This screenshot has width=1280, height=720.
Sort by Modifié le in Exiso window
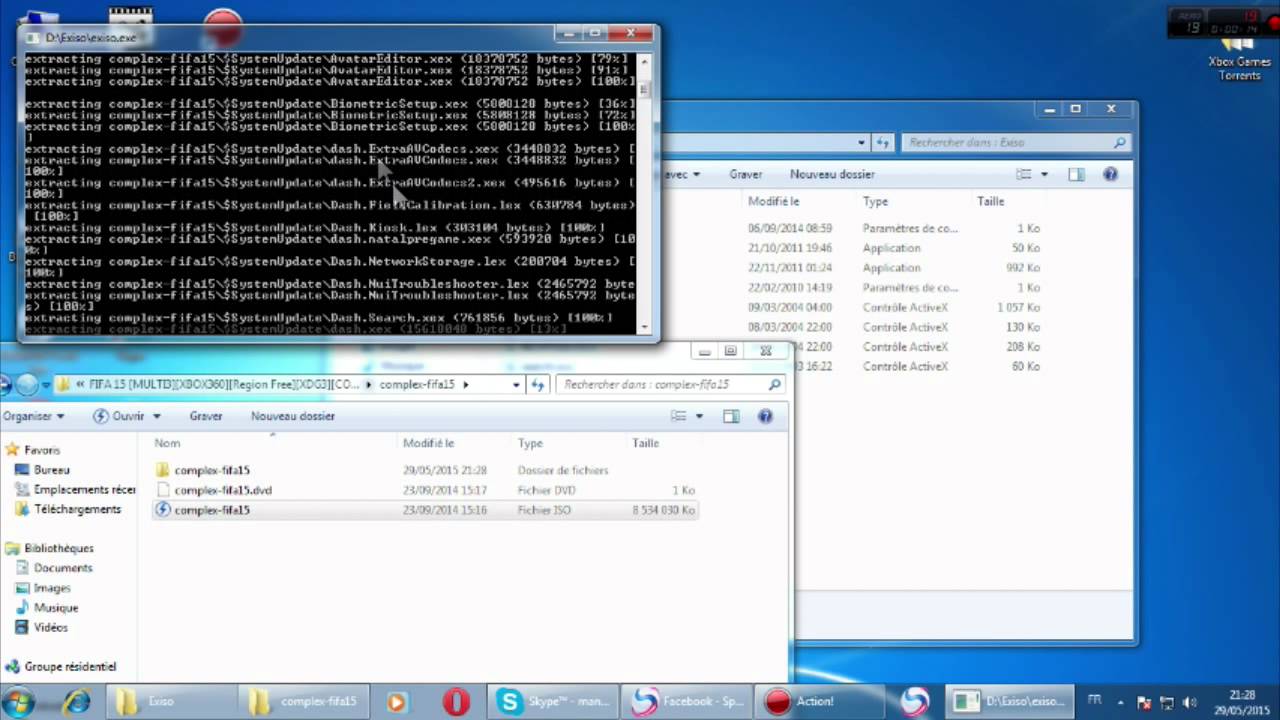pyautogui.click(x=773, y=202)
